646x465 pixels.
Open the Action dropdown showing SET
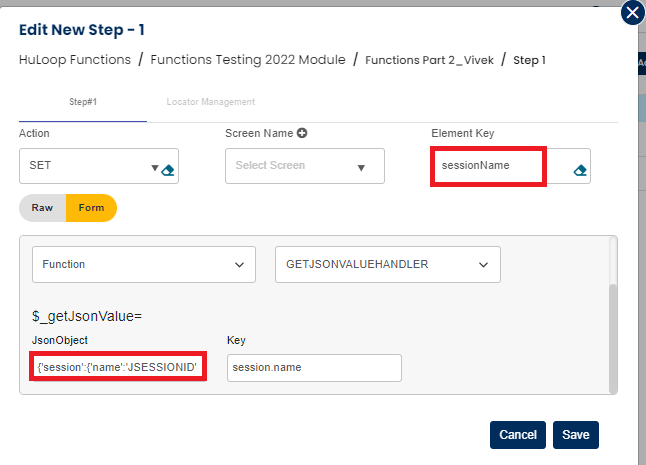point(90,166)
